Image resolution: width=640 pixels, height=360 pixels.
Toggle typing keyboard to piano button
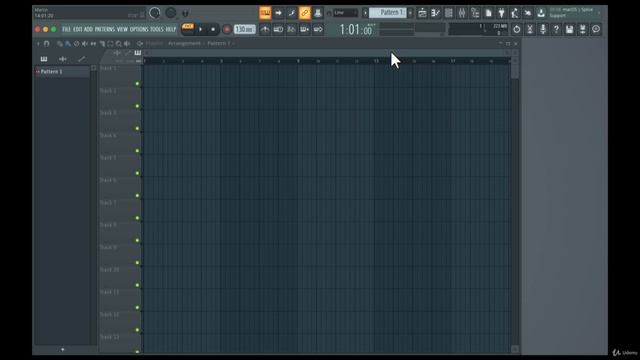tap(265, 13)
